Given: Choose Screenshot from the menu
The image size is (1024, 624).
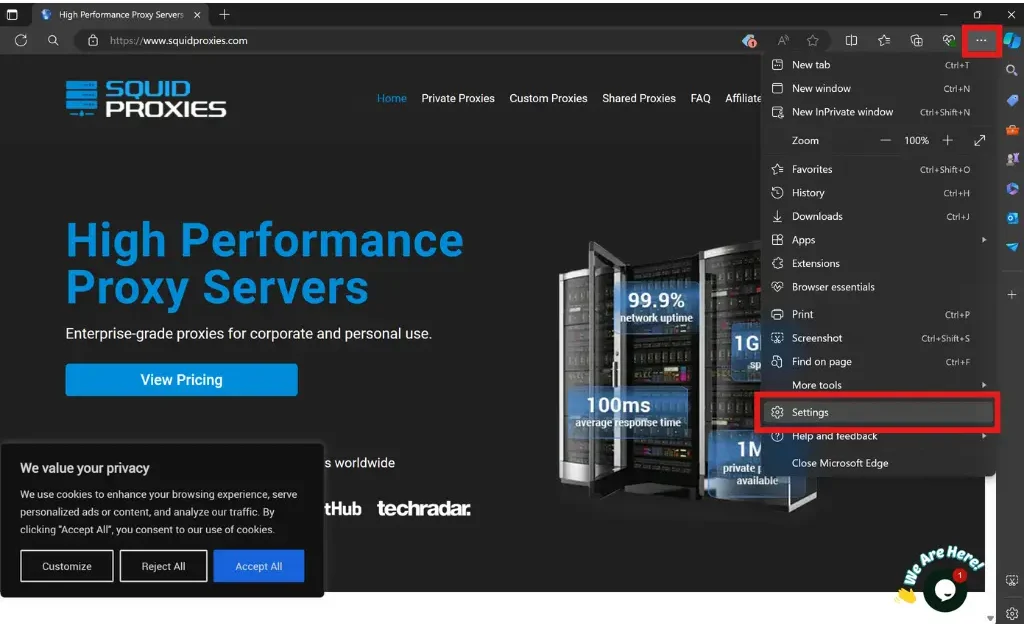Looking at the screenshot, I should coord(878,337).
